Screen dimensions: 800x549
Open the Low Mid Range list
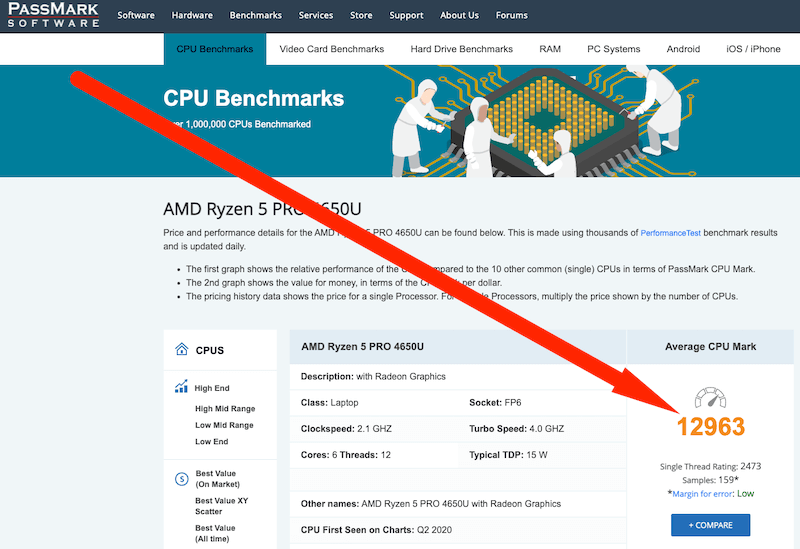[224, 425]
